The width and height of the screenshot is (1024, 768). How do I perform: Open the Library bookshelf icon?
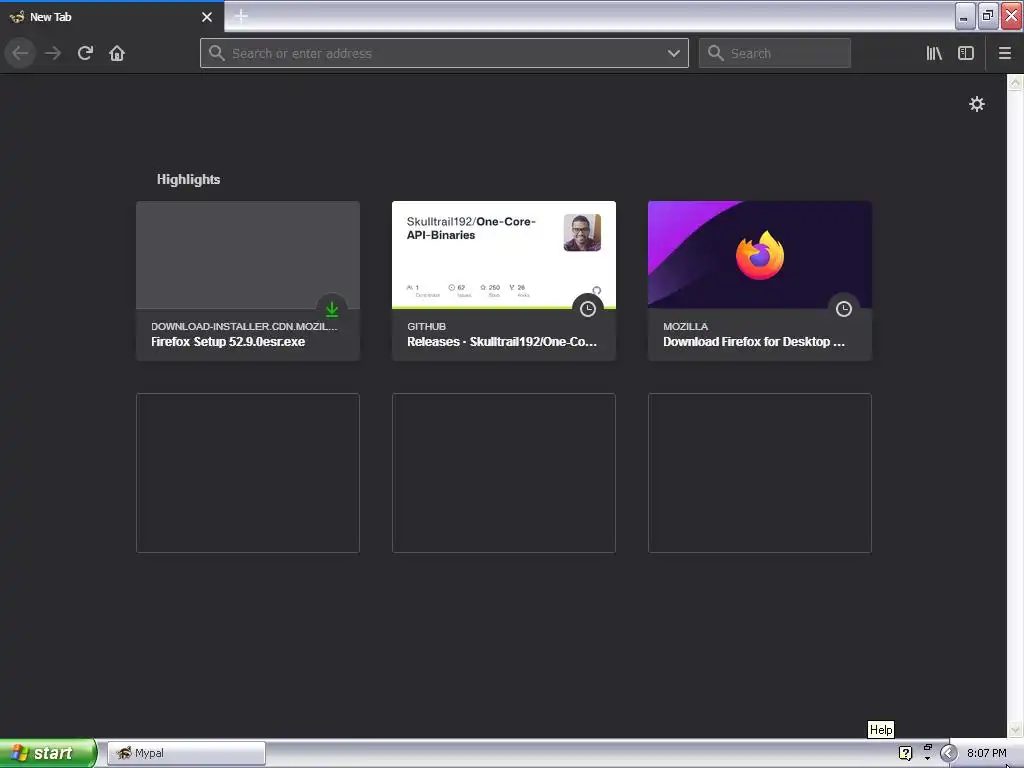point(934,53)
